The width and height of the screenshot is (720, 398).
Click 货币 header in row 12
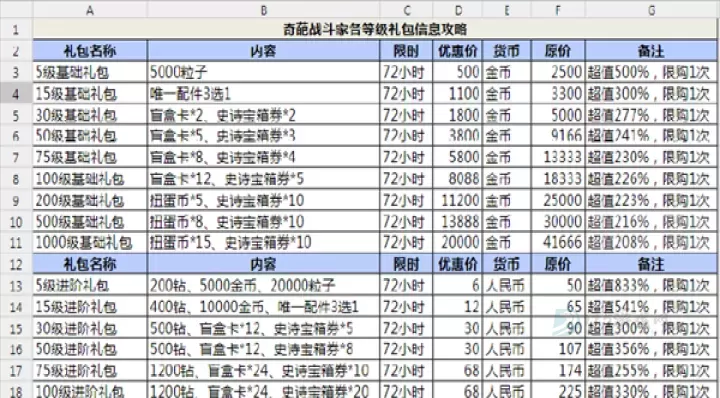click(x=506, y=264)
